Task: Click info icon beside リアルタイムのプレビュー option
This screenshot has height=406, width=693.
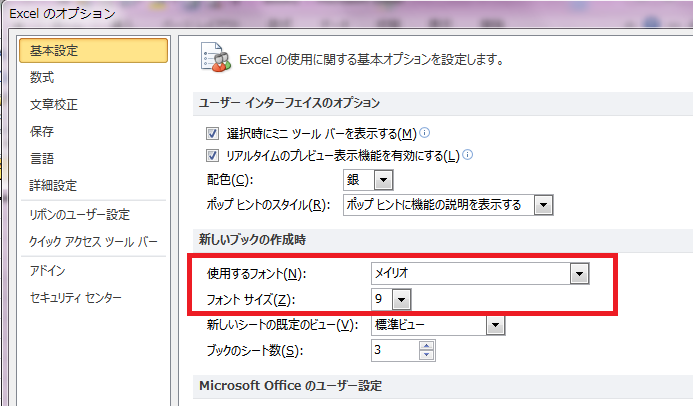Action: [x=467, y=154]
